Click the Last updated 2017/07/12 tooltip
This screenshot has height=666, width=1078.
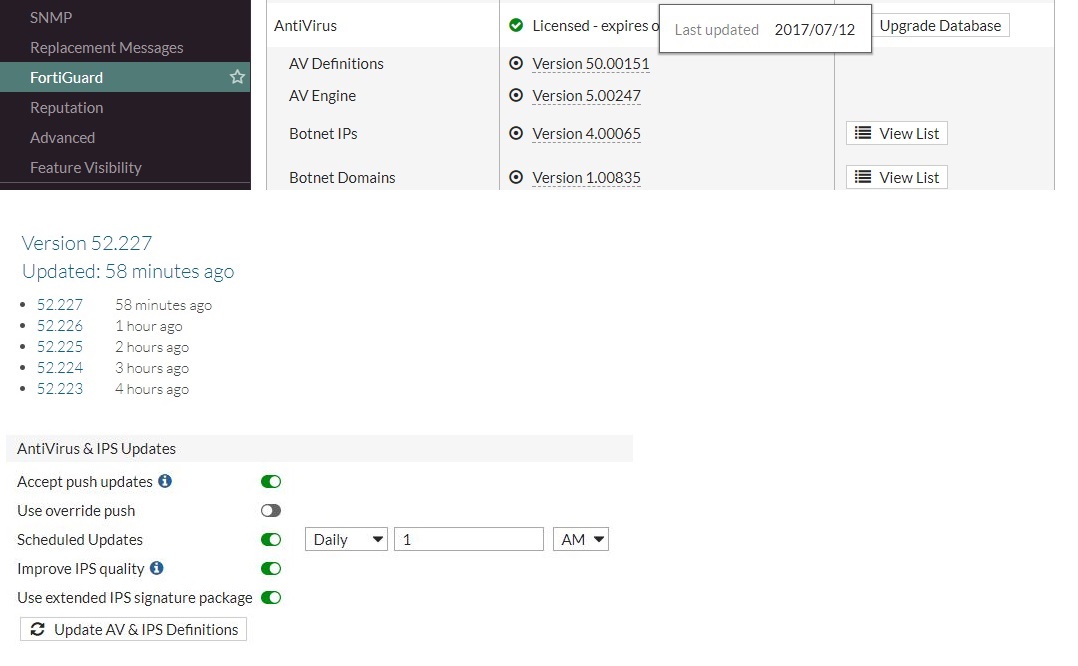(765, 29)
